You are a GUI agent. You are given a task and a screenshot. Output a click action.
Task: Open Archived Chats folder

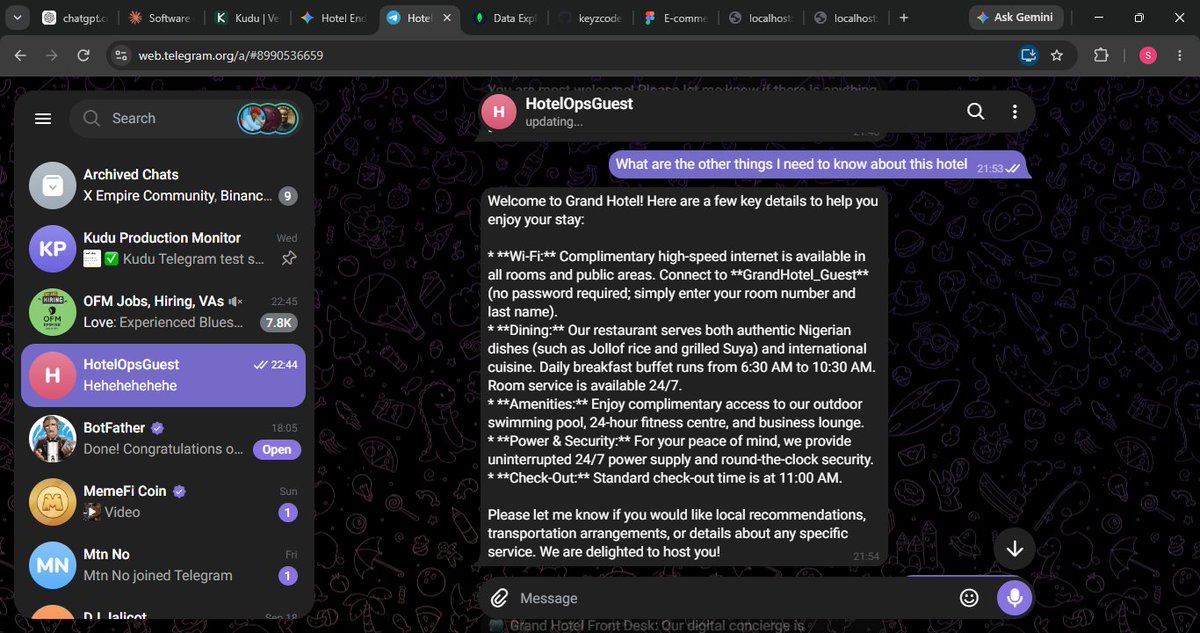click(163, 185)
